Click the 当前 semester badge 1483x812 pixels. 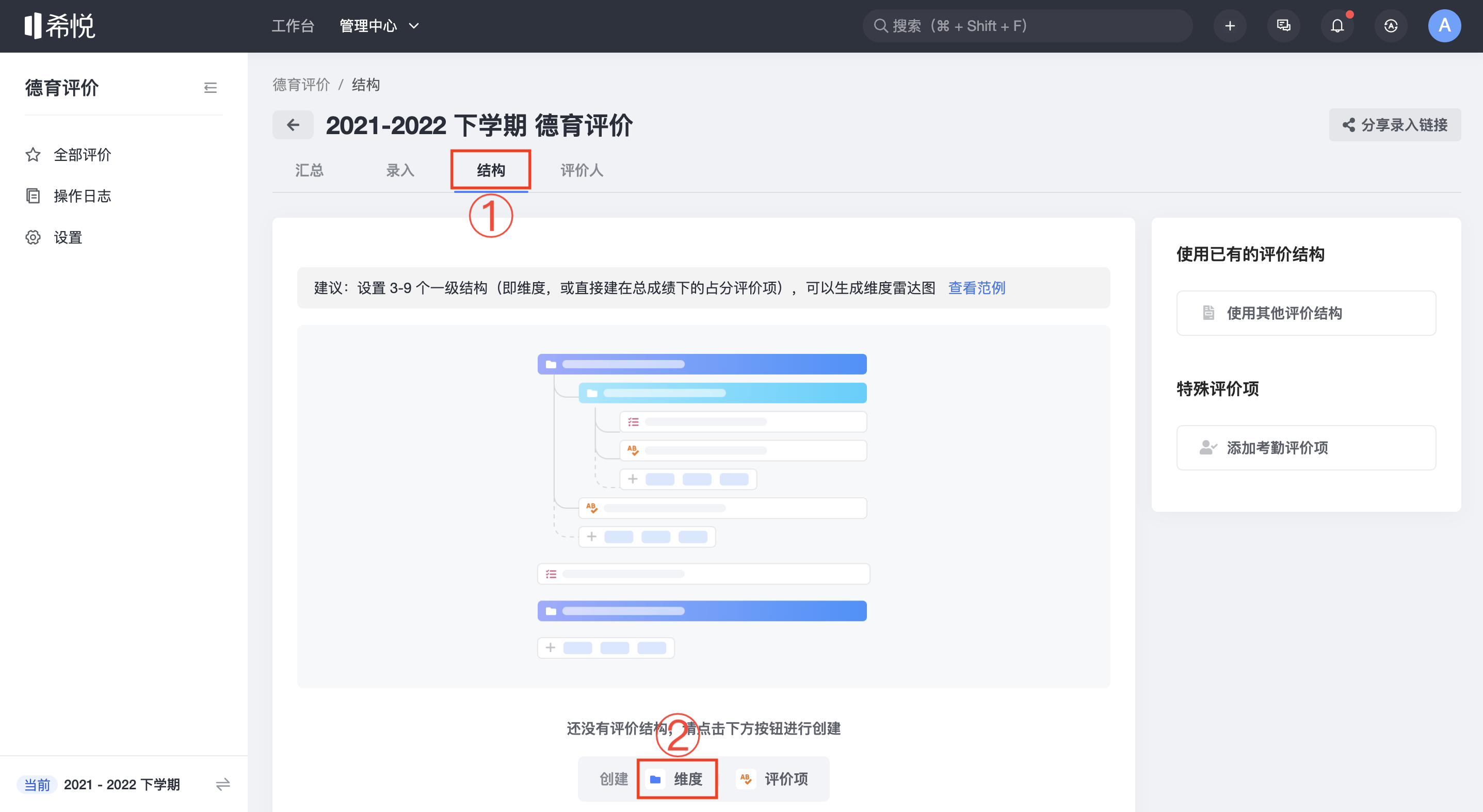(x=37, y=784)
